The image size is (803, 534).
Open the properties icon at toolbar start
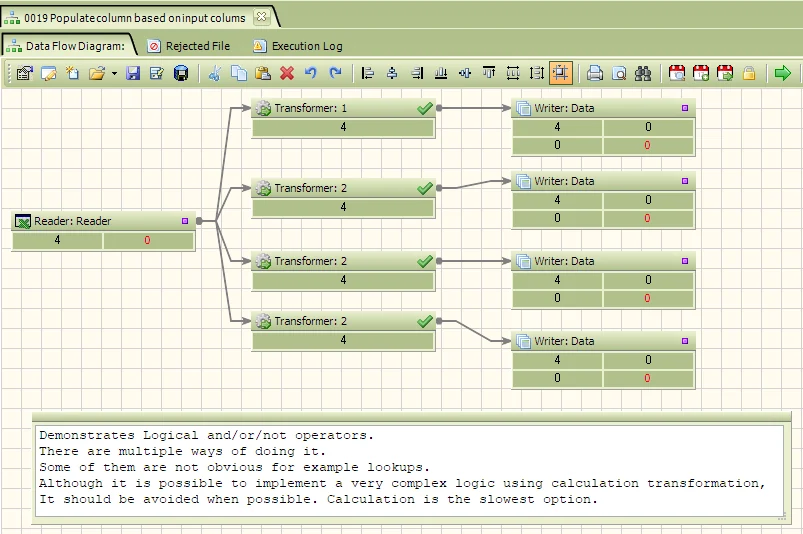[24, 74]
